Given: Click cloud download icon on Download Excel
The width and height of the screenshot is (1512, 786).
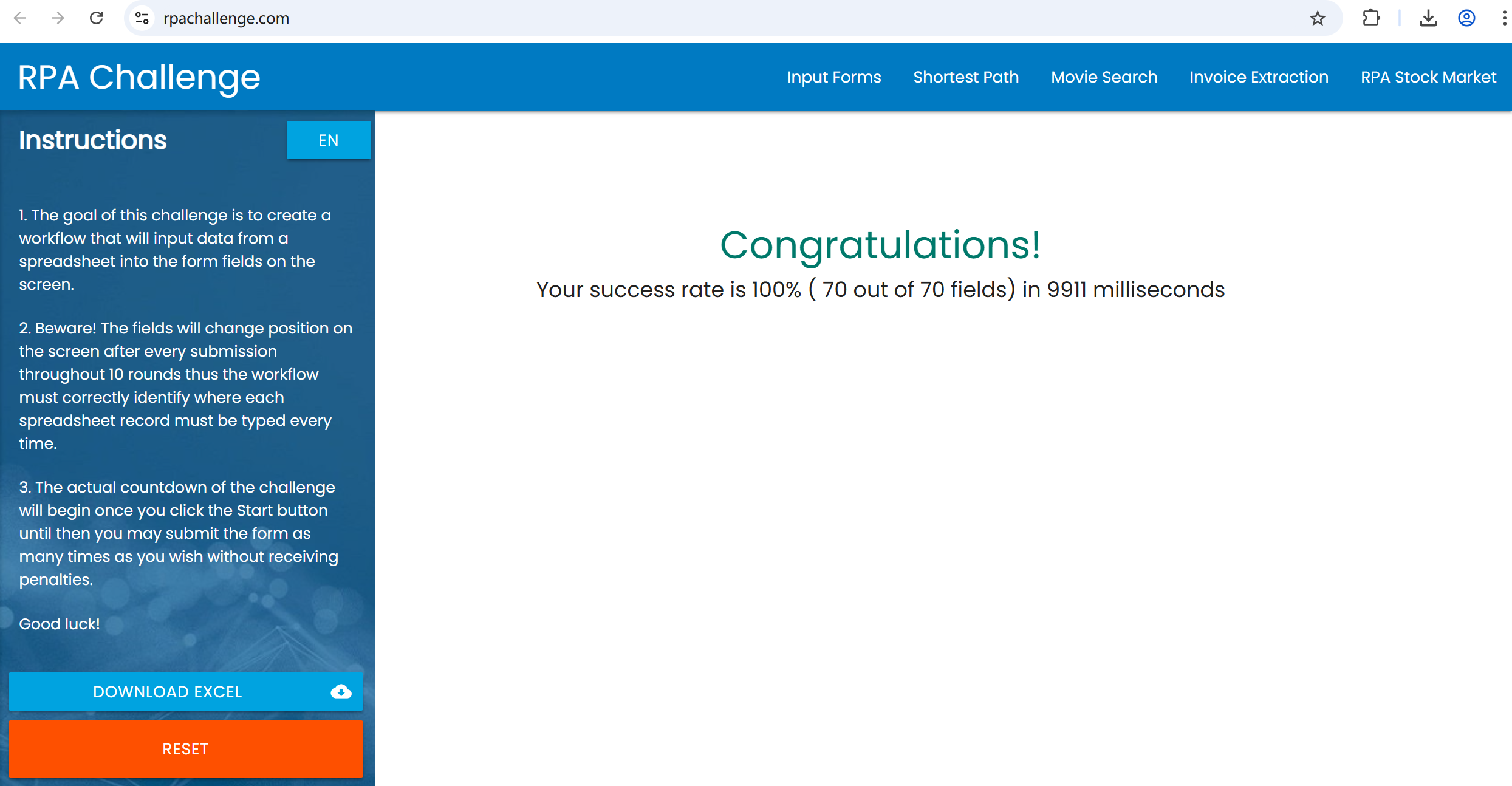Looking at the screenshot, I should point(341,691).
